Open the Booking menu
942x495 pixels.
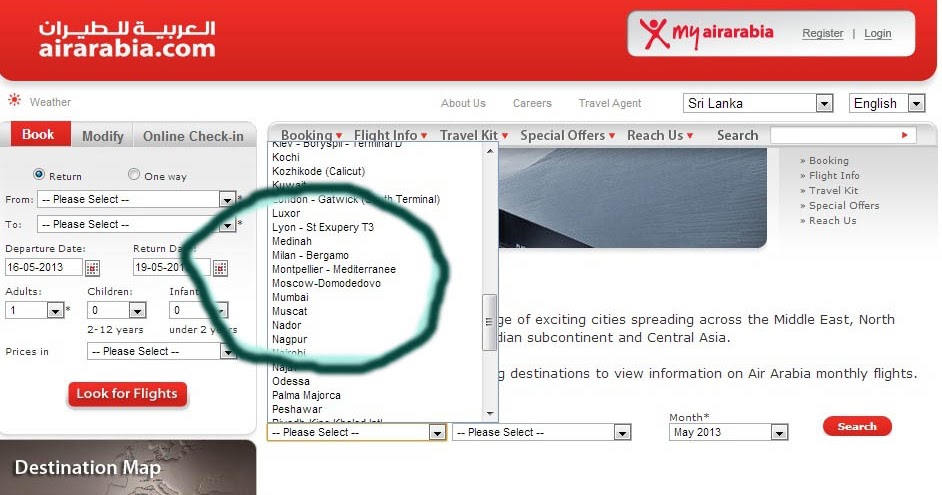click(x=311, y=135)
